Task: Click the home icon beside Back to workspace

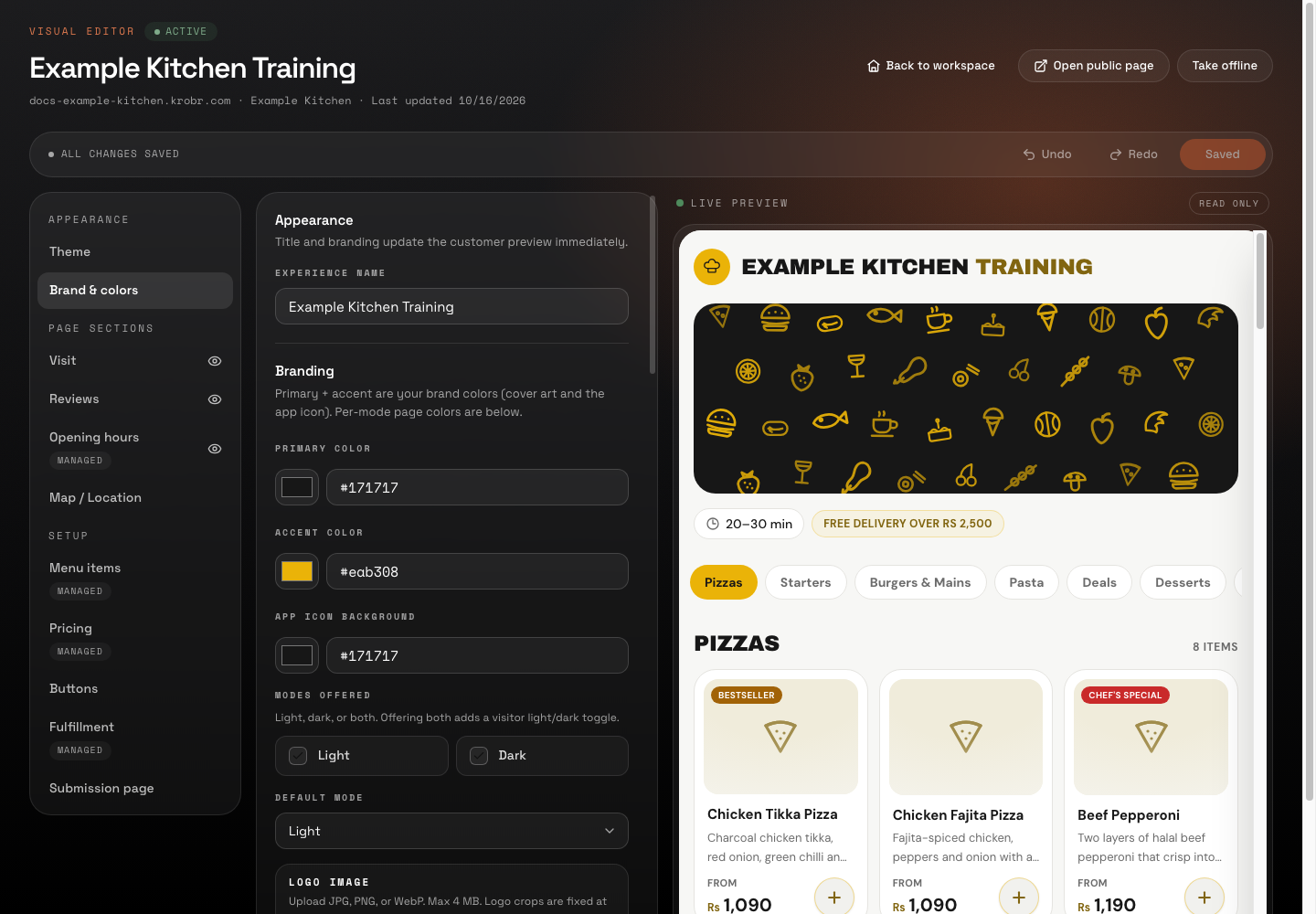Action: coord(874,66)
